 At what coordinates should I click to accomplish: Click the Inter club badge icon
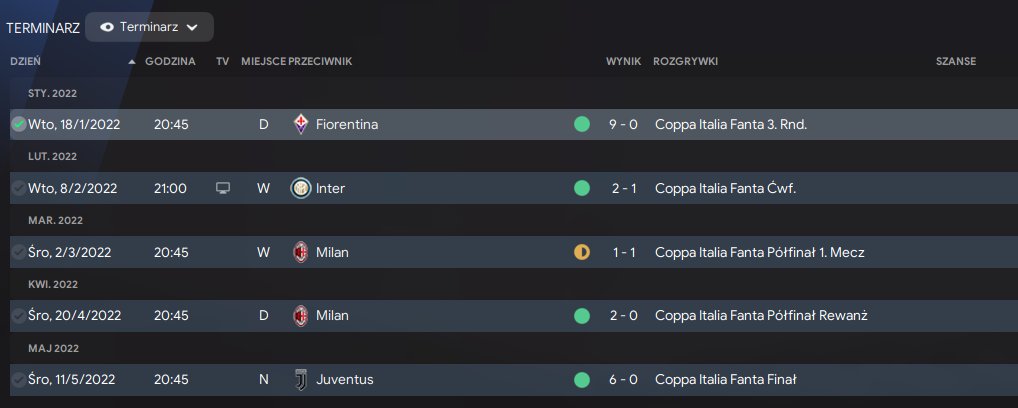[300, 188]
